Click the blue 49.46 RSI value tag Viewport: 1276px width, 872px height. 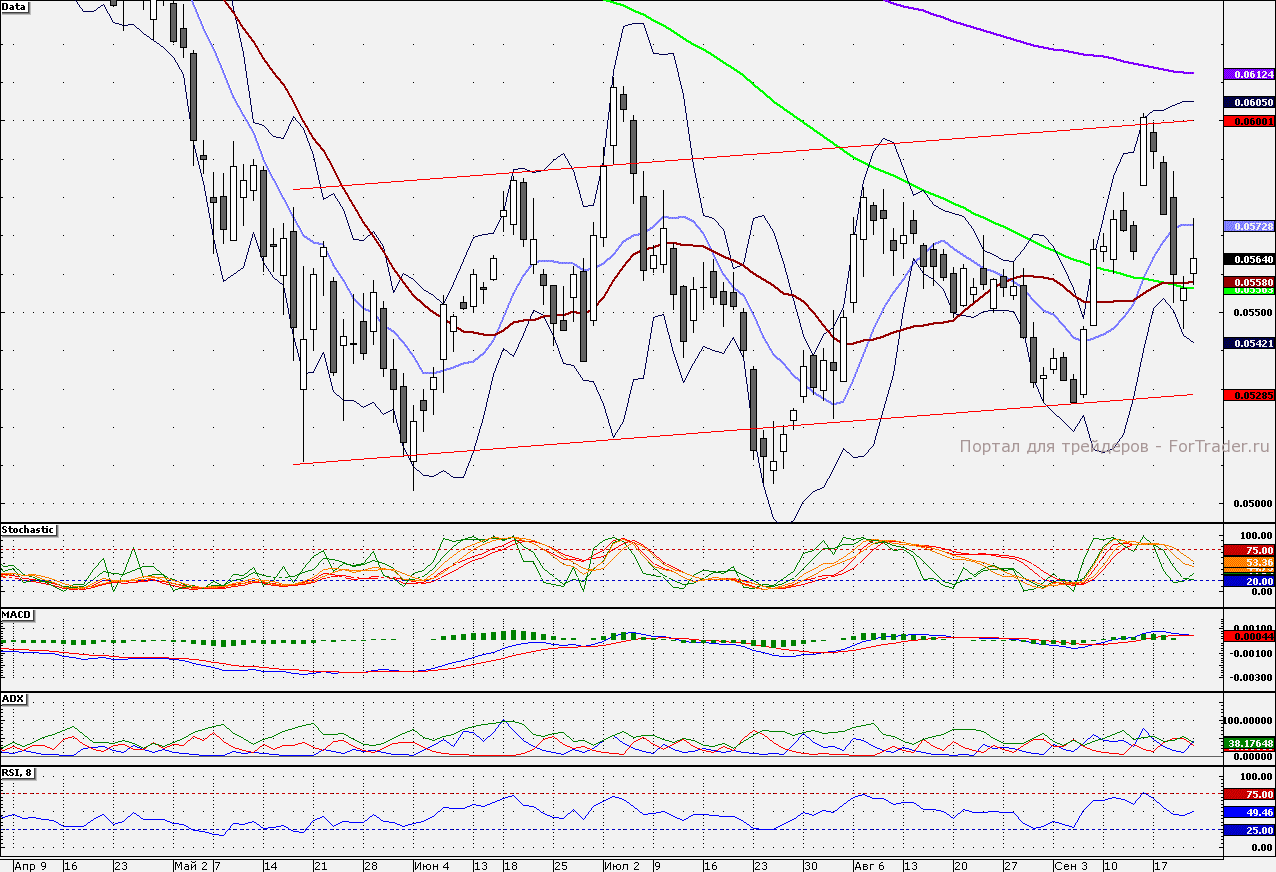tap(1248, 813)
